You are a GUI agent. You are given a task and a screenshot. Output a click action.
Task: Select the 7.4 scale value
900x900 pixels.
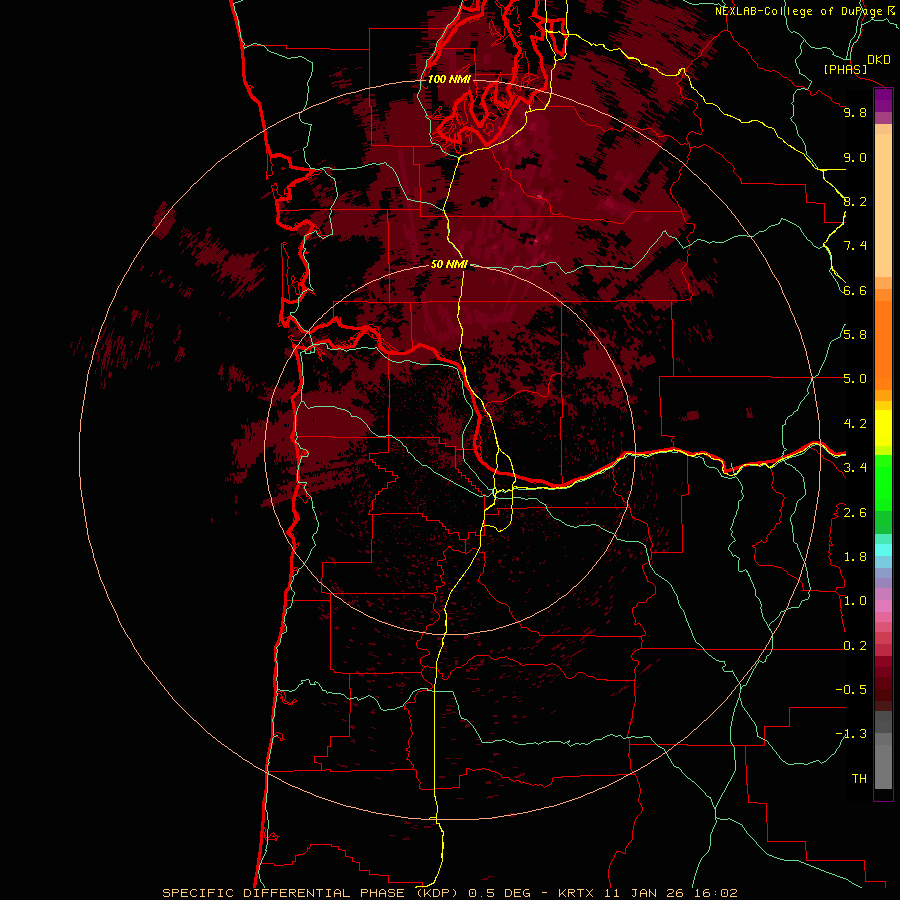(x=855, y=246)
